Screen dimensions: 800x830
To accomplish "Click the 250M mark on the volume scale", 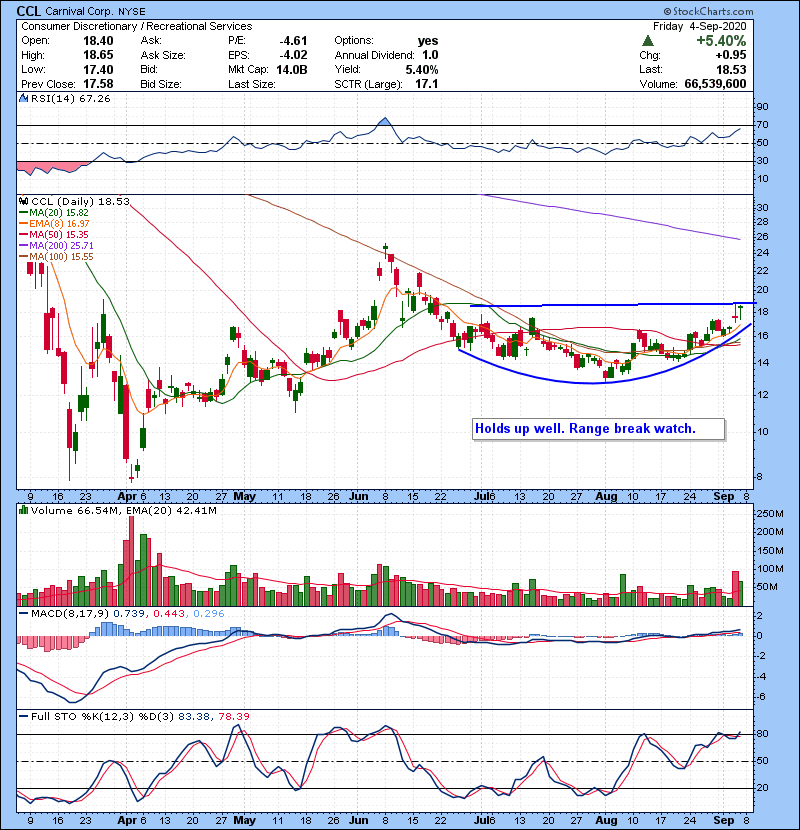I will (770, 513).
